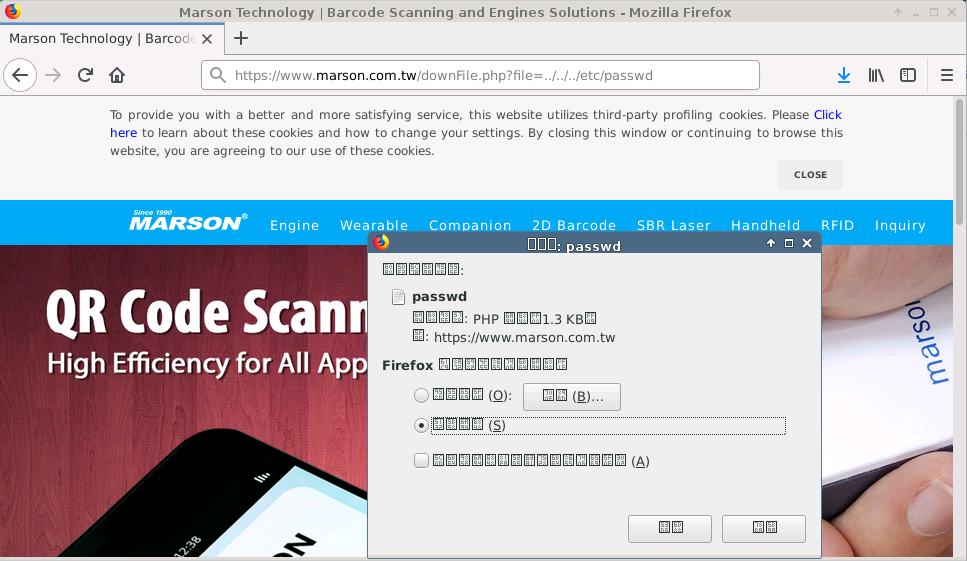Viewport: 967px width, 561px height.
Task: Click the right button at dialog bottom
Action: click(x=763, y=528)
